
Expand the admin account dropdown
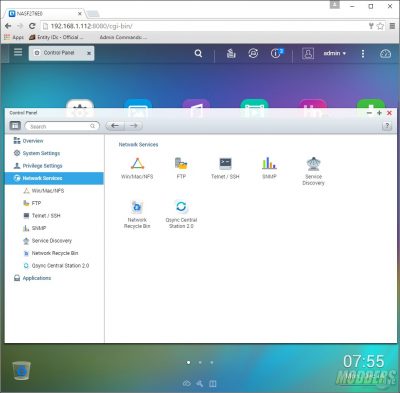pos(334,53)
